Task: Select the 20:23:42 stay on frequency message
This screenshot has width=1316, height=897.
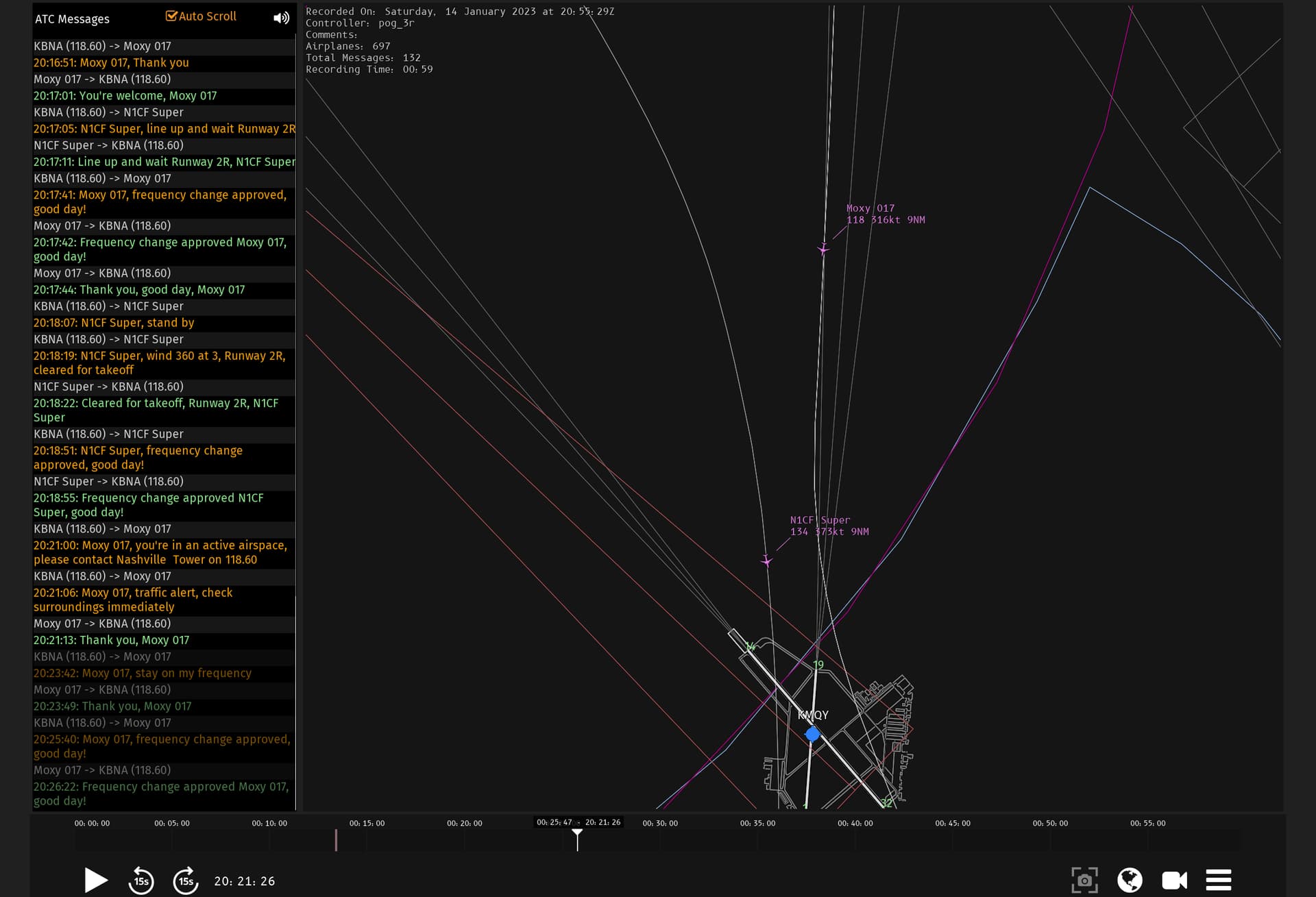Action: [x=143, y=673]
